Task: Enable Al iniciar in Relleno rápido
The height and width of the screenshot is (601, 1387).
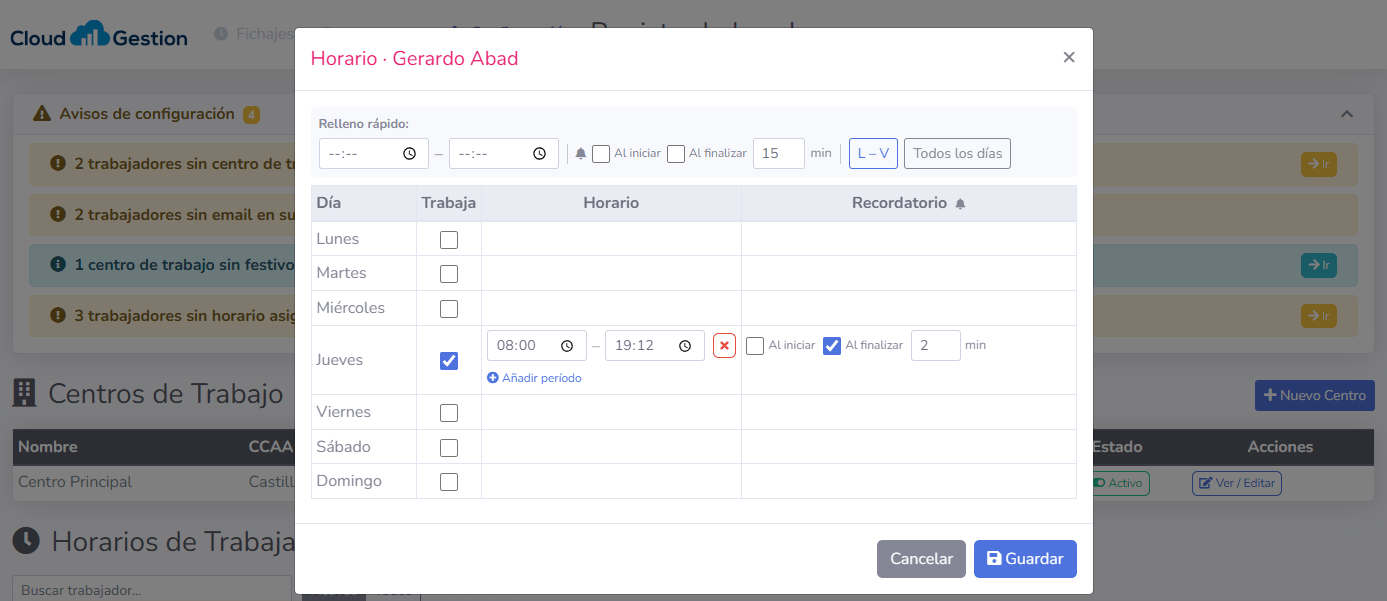Action: tap(601, 154)
